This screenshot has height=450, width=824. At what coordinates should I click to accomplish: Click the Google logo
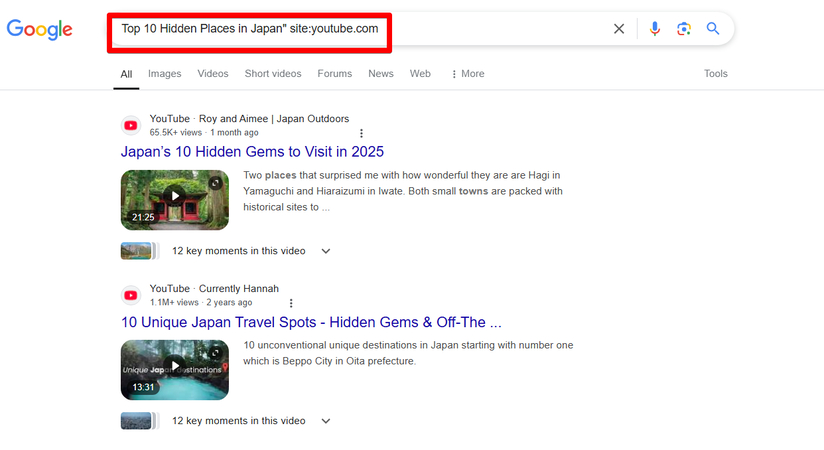[x=39, y=29]
